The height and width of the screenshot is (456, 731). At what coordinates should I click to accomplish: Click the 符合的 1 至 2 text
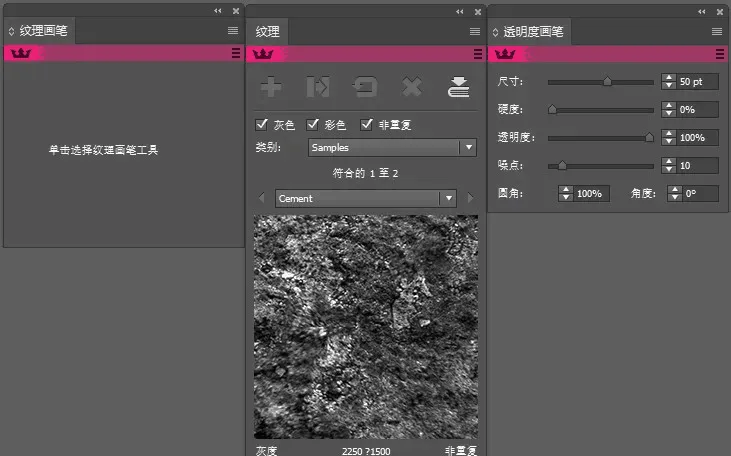coord(365,173)
